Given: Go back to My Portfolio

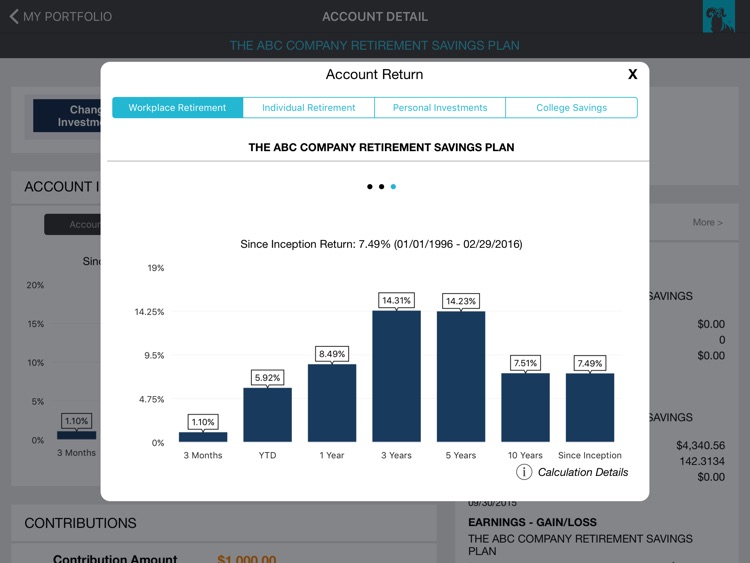Looking at the screenshot, I should click(61, 17).
